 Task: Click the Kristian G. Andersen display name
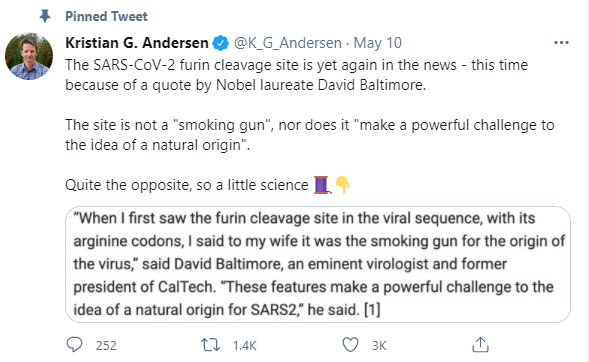tap(137, 43)
